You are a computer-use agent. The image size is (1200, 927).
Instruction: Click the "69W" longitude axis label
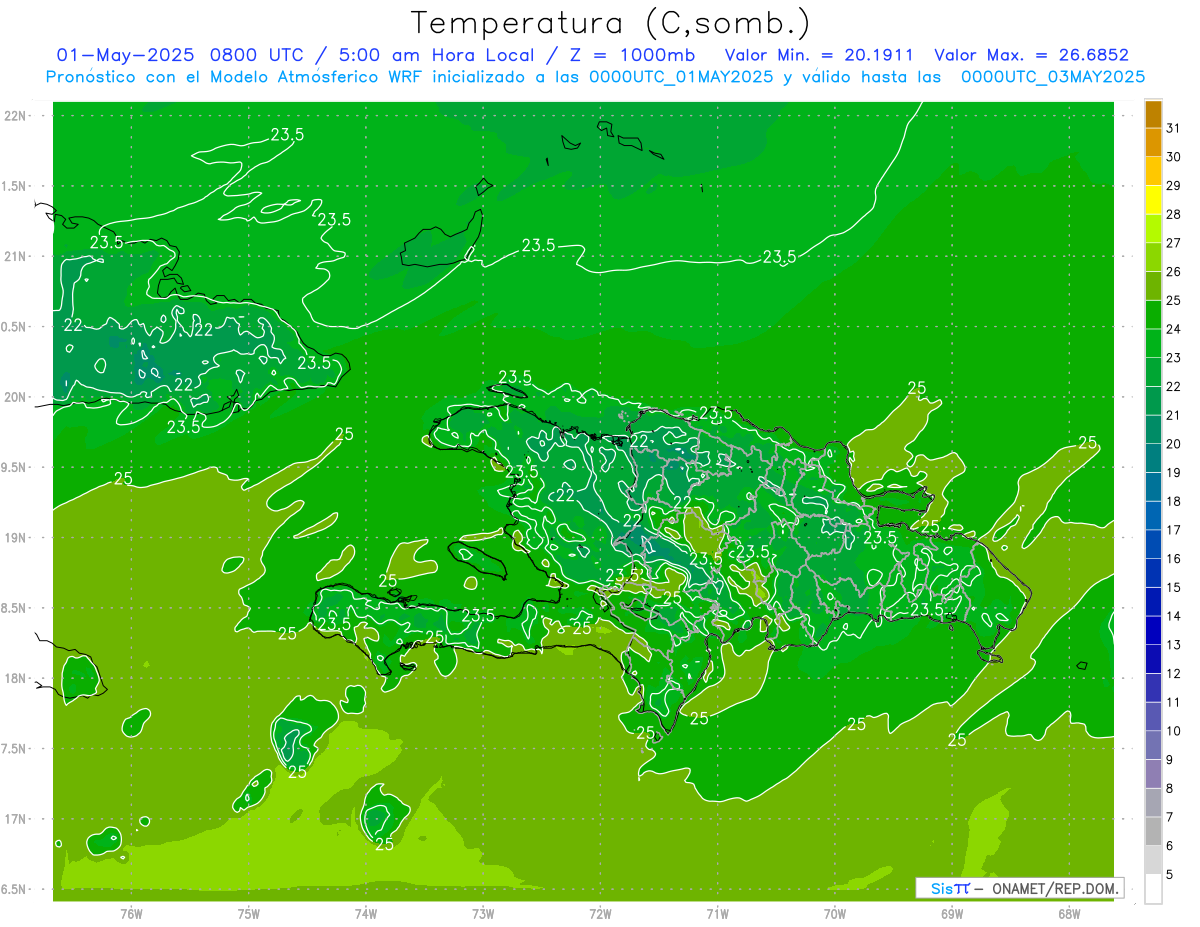click(951, 912)
